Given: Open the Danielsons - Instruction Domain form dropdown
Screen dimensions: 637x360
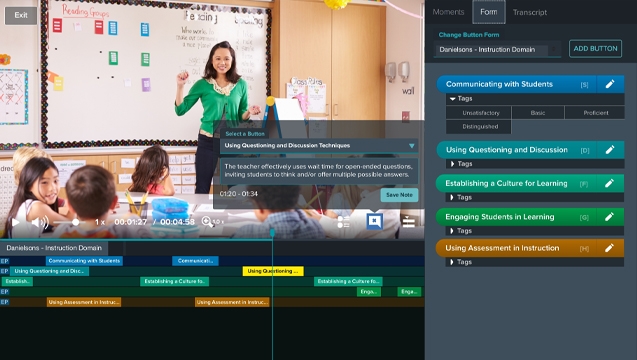Looking at the screenshot, I should pyautogui.click(x=497, y=50).
